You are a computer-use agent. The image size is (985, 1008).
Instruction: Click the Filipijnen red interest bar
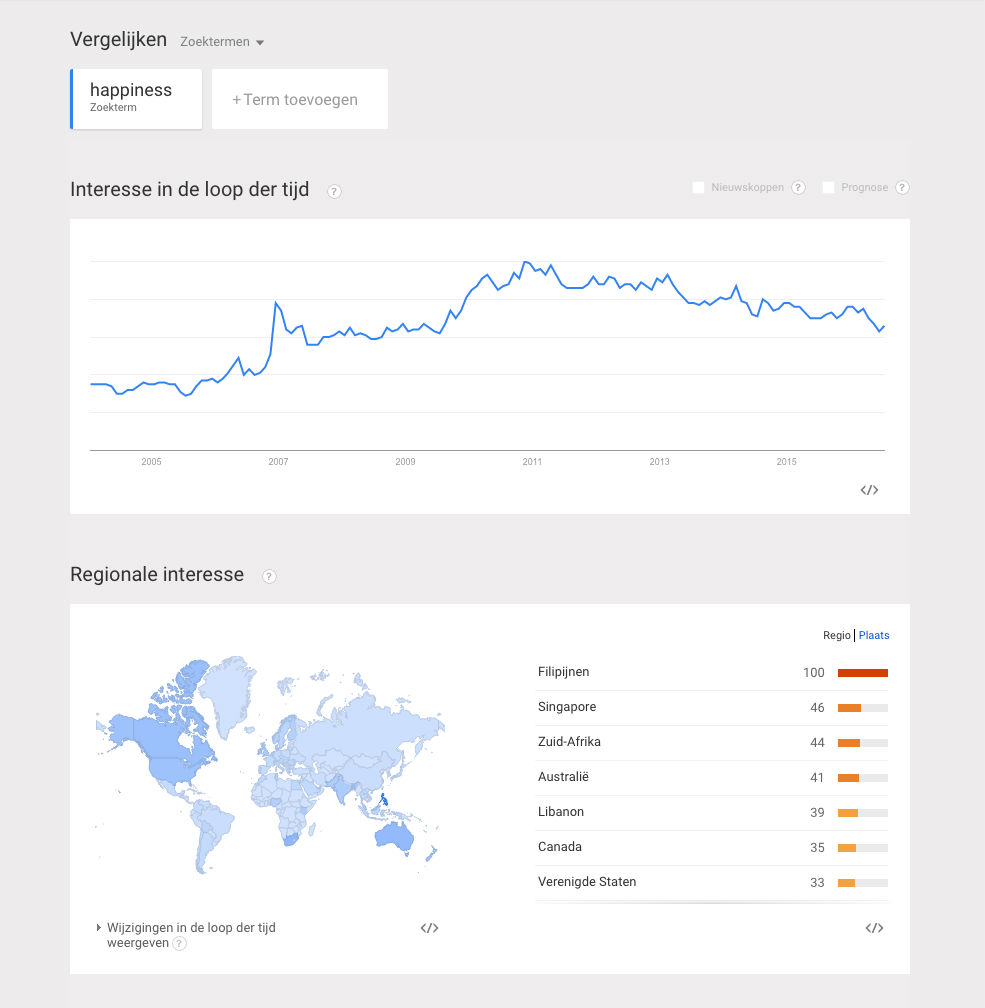[x=862, y=673]
